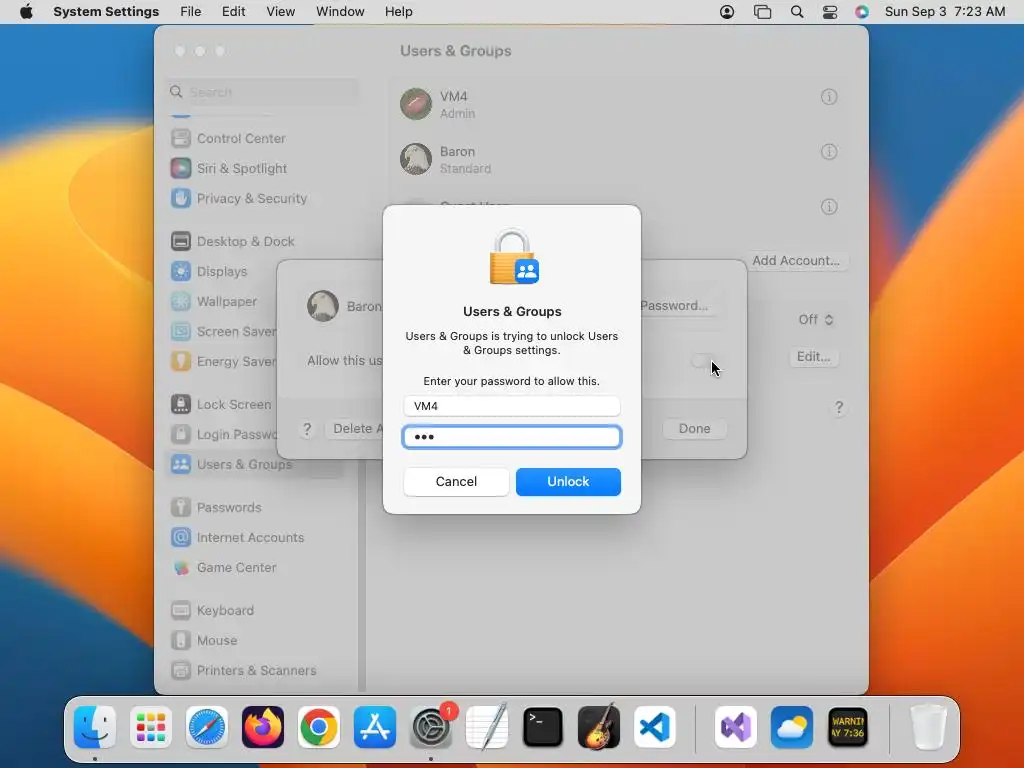
Task: Click the date and time in the menu bar
Action: click(945, 12)
